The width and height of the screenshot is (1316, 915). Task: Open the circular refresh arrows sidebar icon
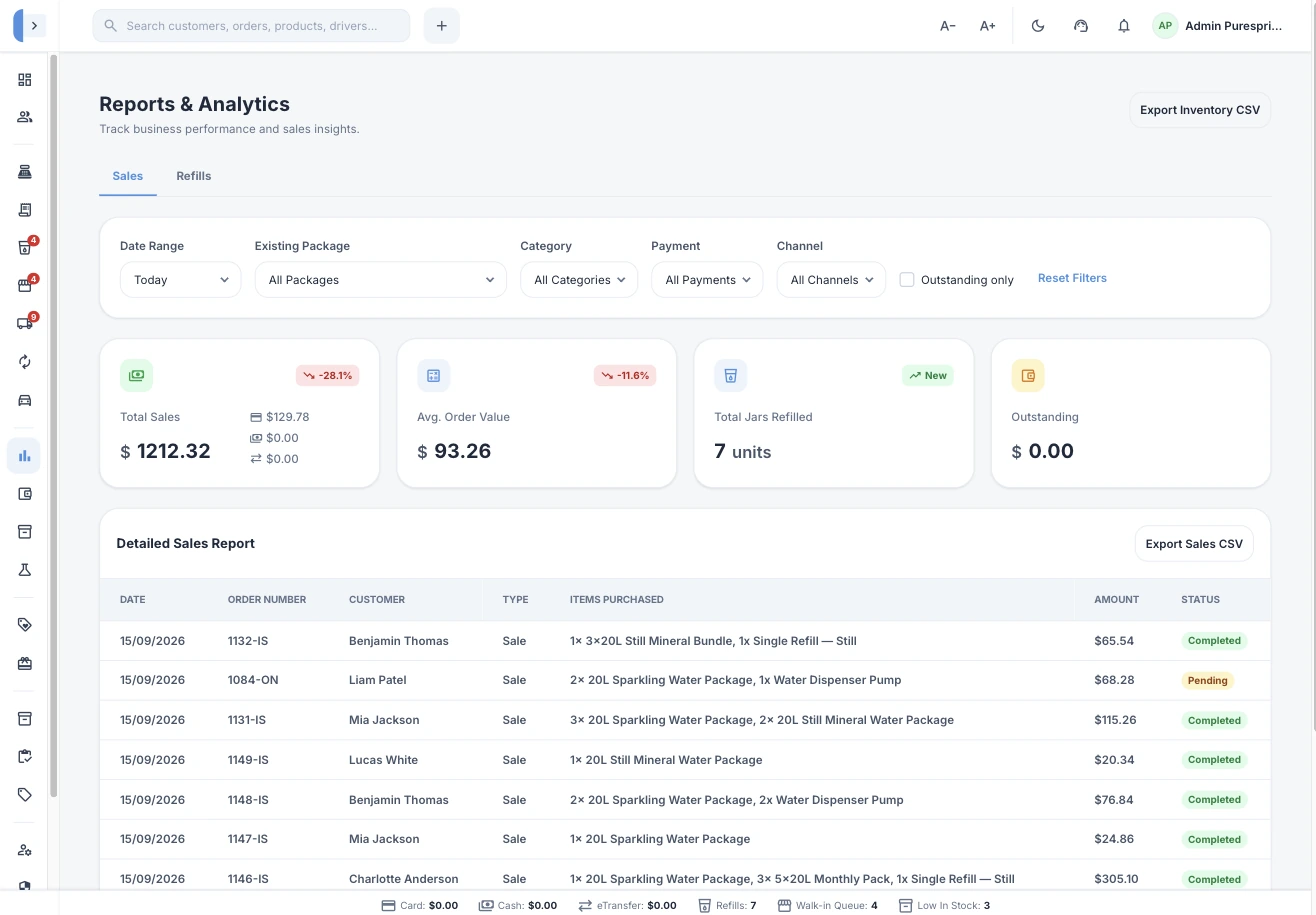(x=25, y=362)
